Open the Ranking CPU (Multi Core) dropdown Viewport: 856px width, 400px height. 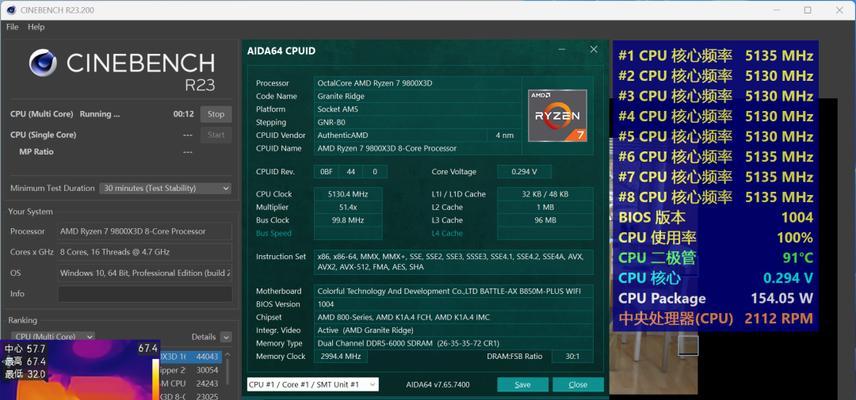tap(53, 337)
